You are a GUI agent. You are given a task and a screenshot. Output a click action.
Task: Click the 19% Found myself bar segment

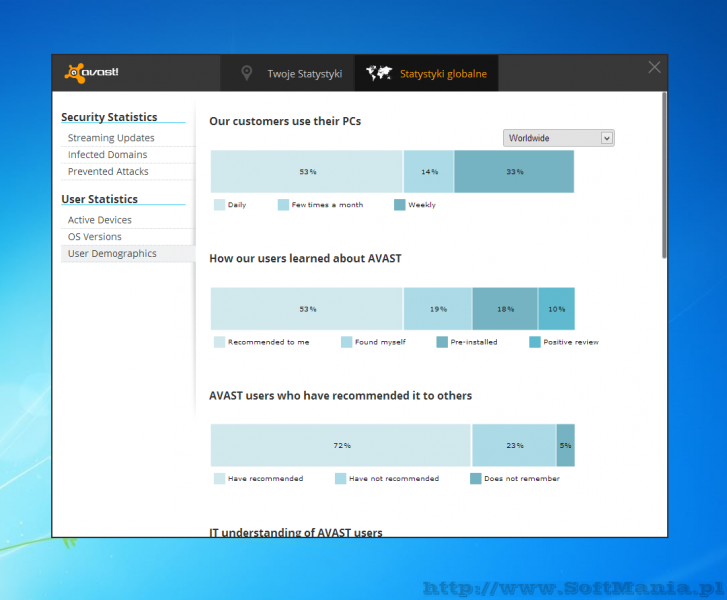pyautogui.click(x=438, y=308)
